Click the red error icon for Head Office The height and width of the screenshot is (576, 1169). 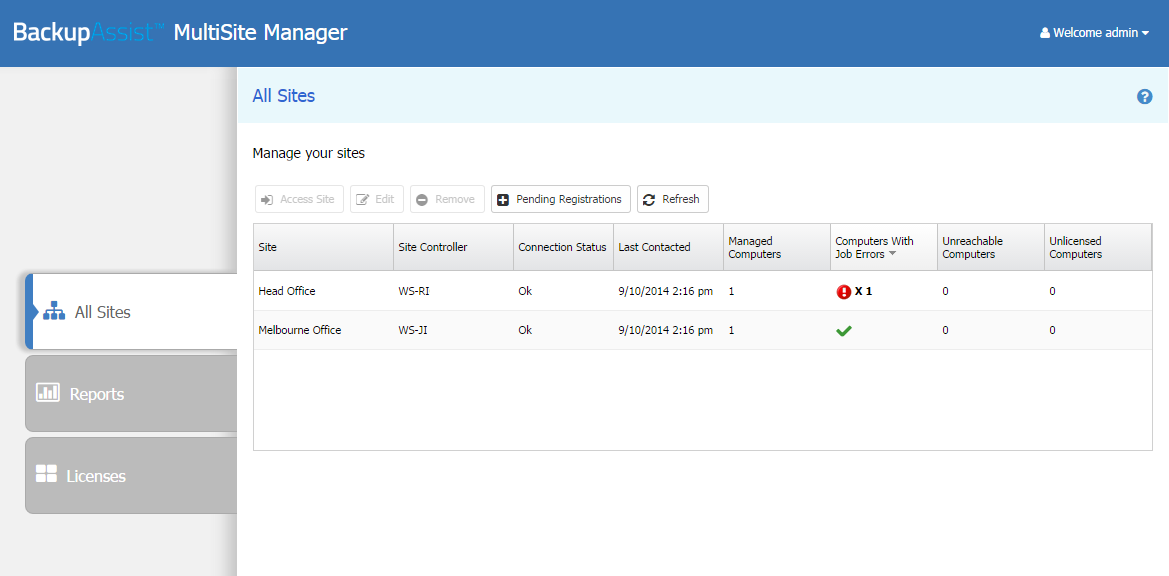coord(843,292)
